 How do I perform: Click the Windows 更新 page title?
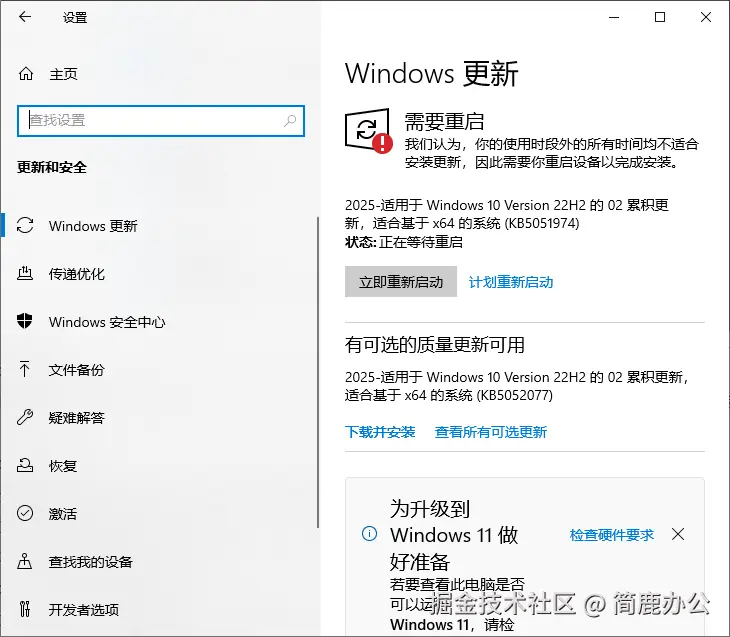pos(431,74)
